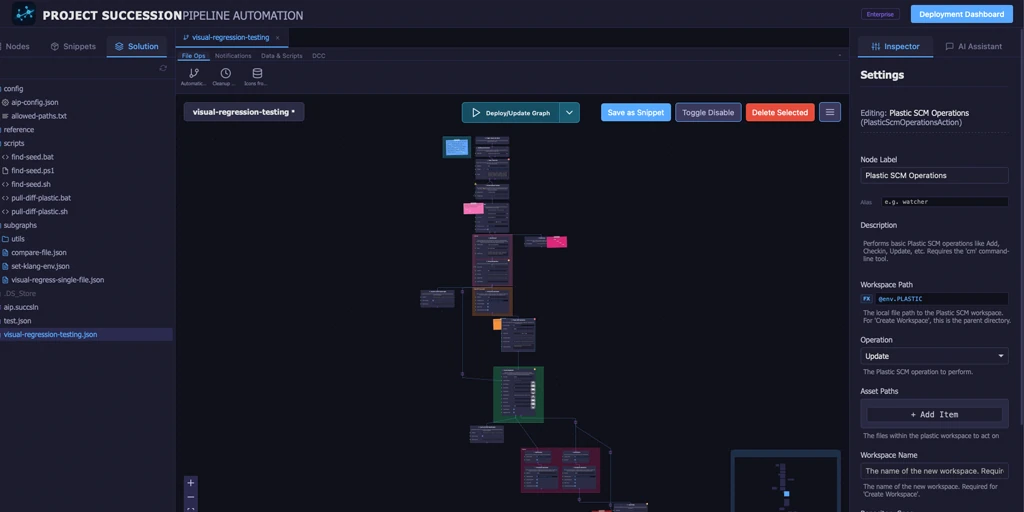1024x512 pixels.
Task: Click the visual-regression-testing graph title label
Action: 244,112
